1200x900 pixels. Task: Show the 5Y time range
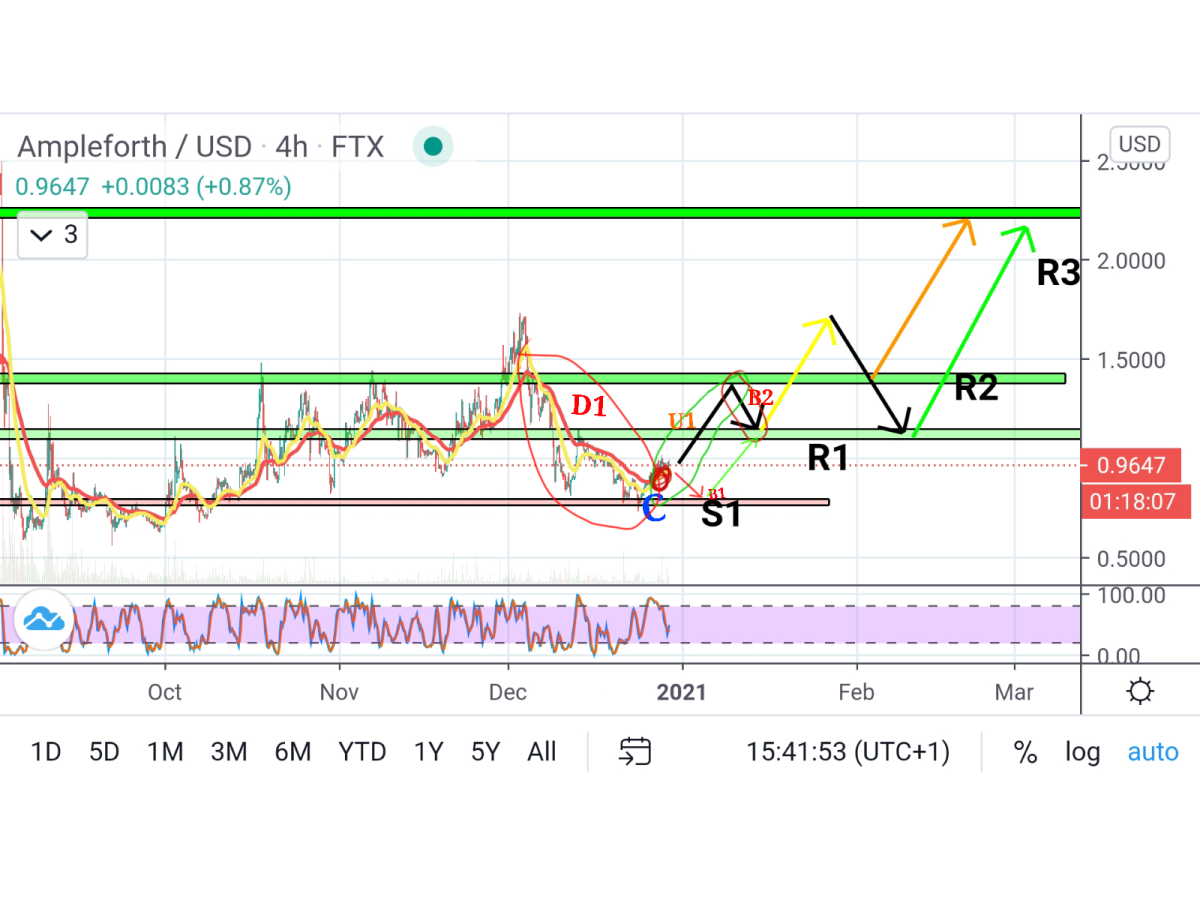coord(486,752)
